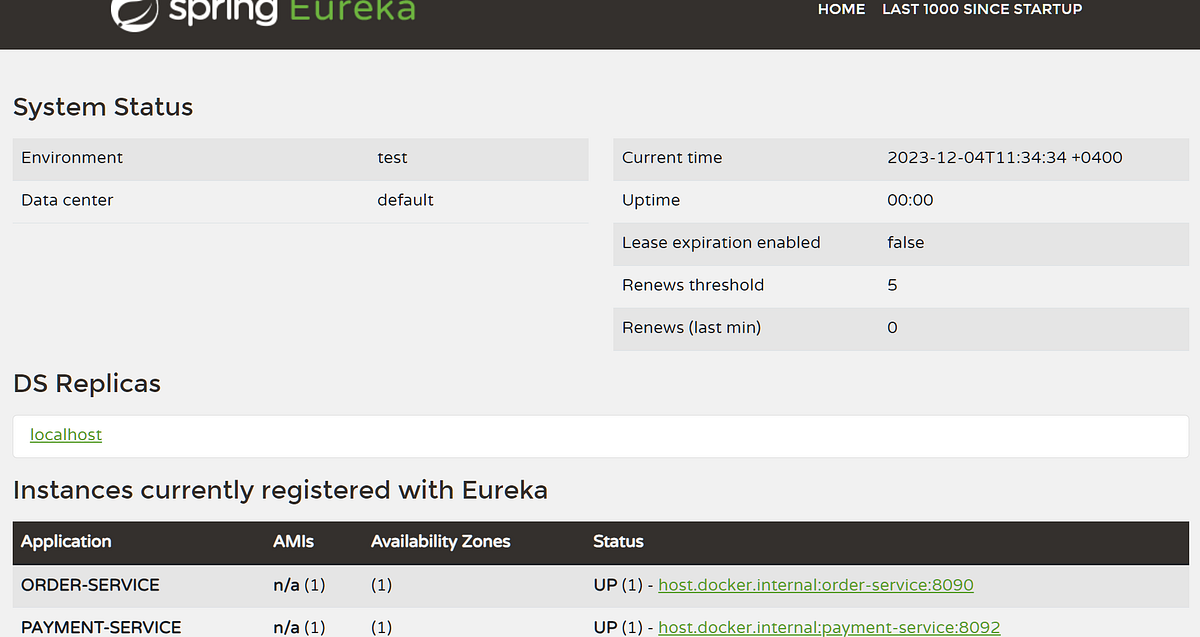Click the System Status heading
The height and width of the screenshot is (637, 1200).
coord(103,106)
